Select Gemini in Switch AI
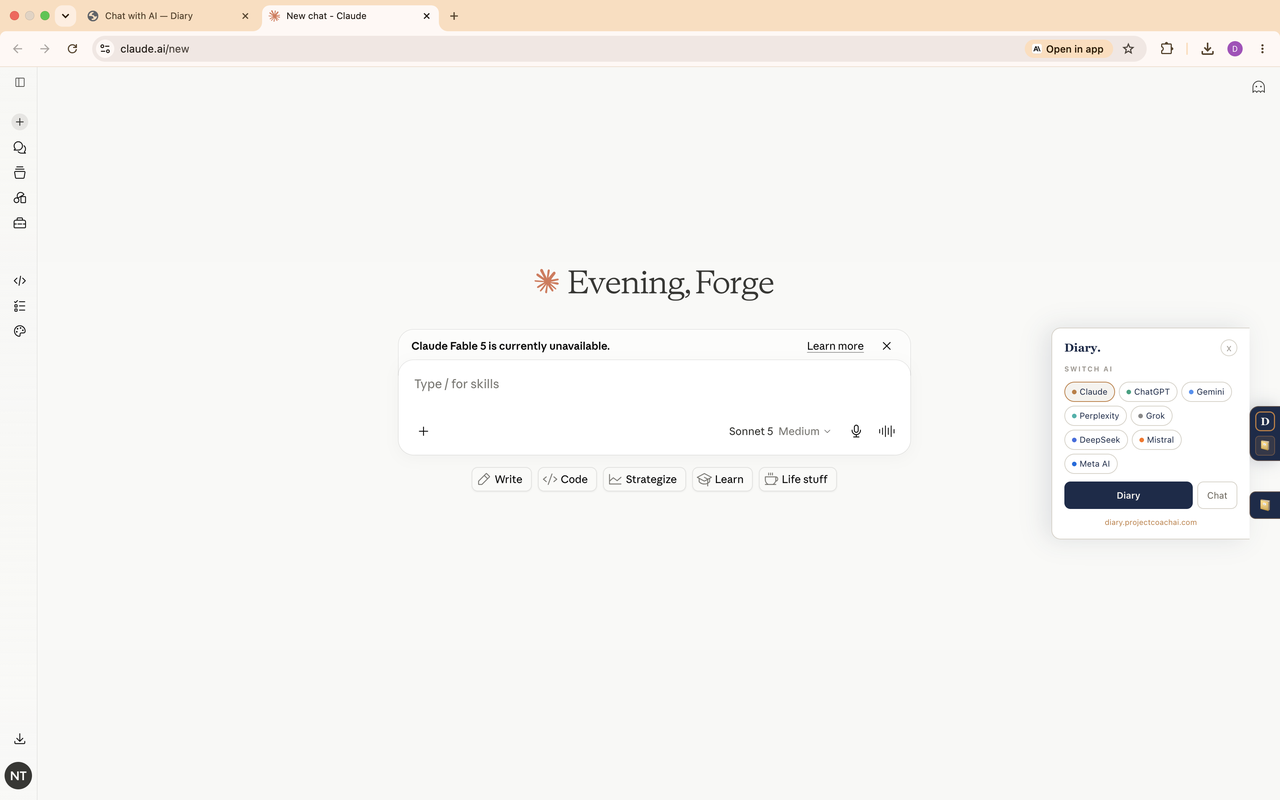The height and width of the screenshot is (800, 1280). (1206, 392)
